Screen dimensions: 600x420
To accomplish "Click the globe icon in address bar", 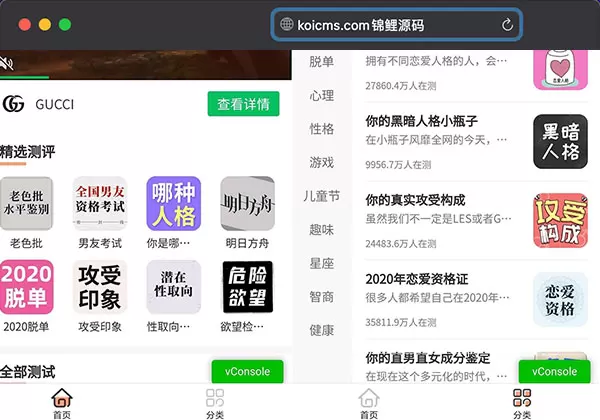I will click(x=286, y=24).
